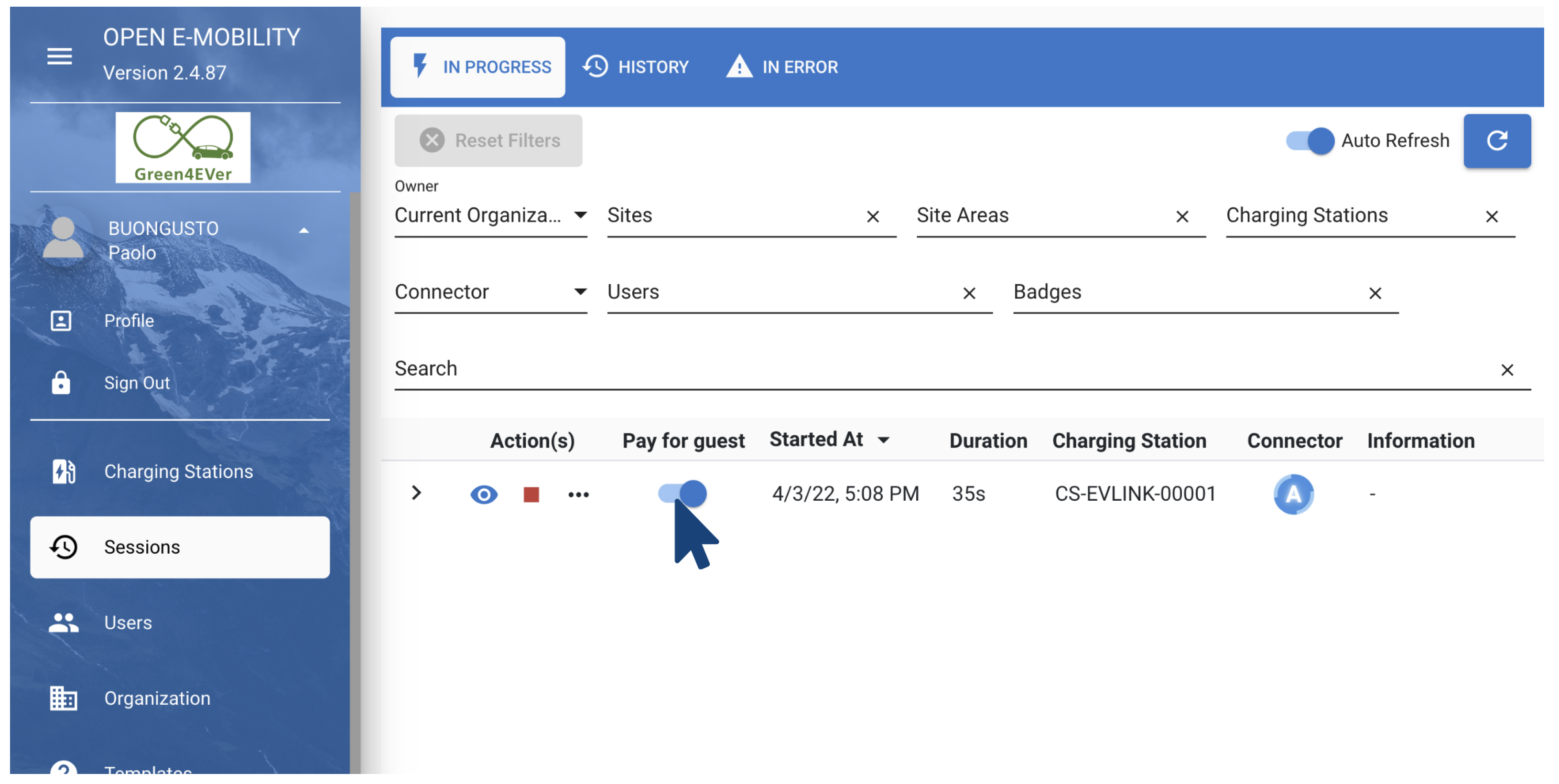Screen dimensions: 1559x784
Task: Open Owner Current Organization dropdown
Action: point(490,216)
